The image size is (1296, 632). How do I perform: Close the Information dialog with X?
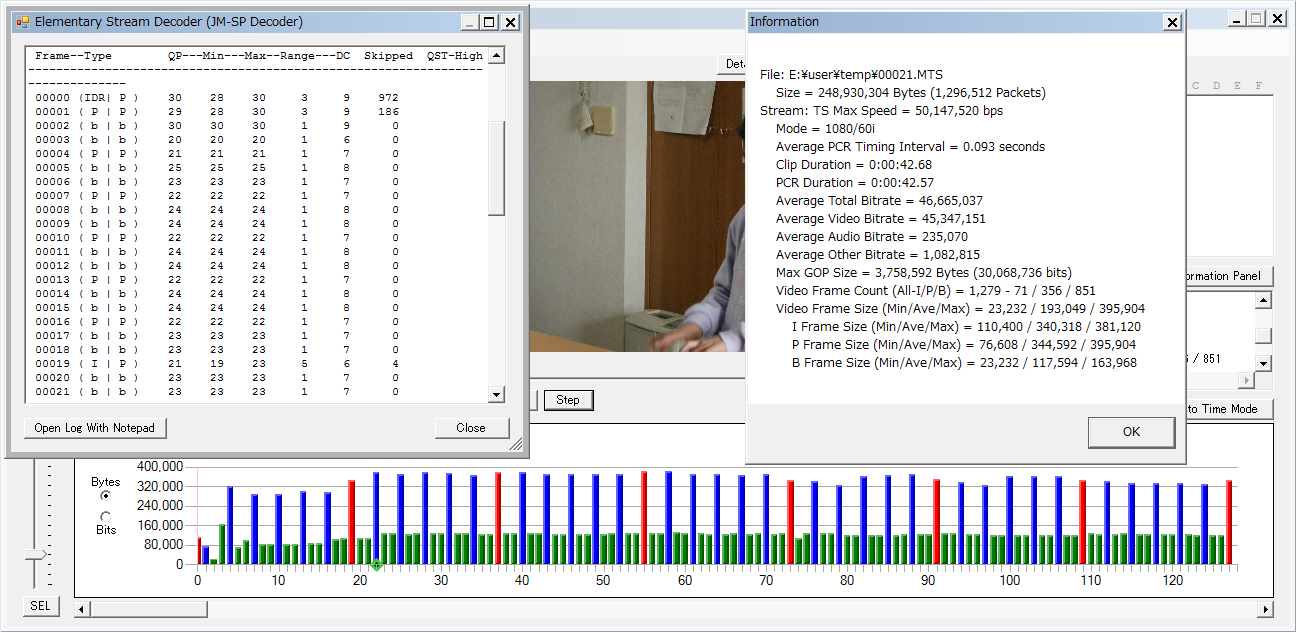tap(1172, 22)
